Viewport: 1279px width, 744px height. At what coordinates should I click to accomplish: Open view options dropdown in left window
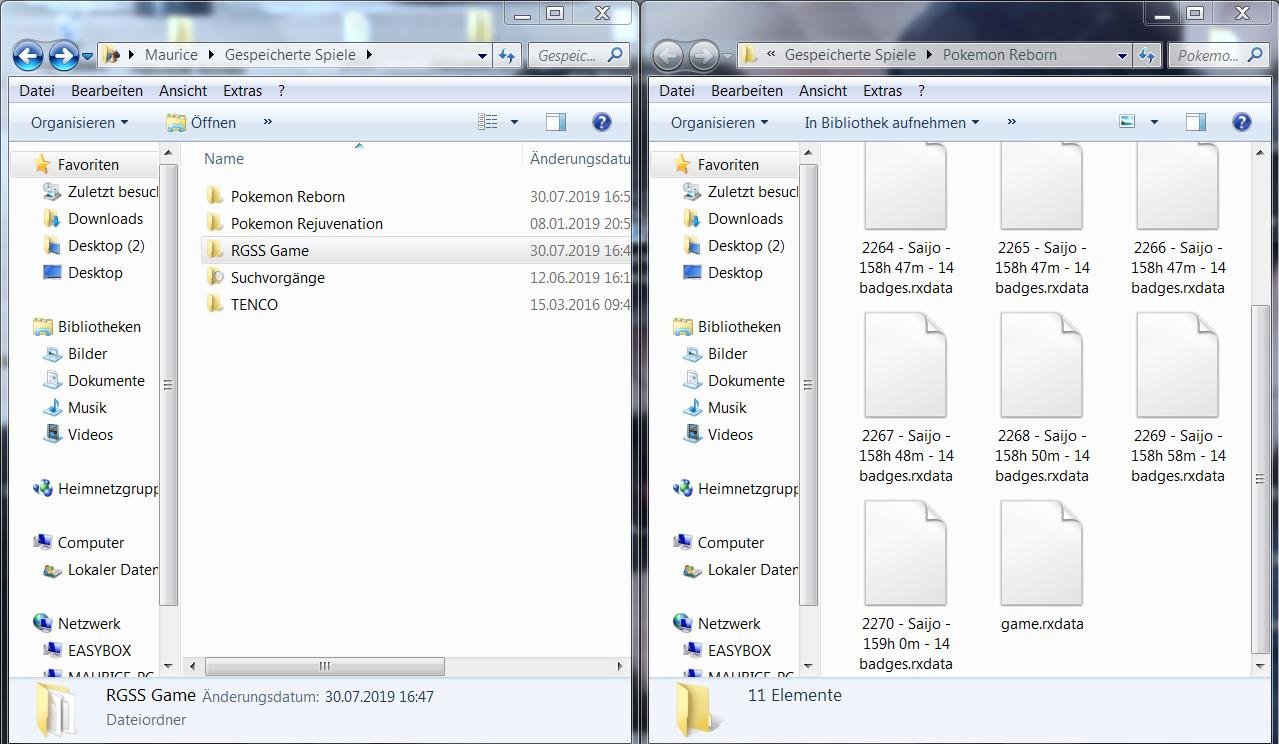click(514, 122)
